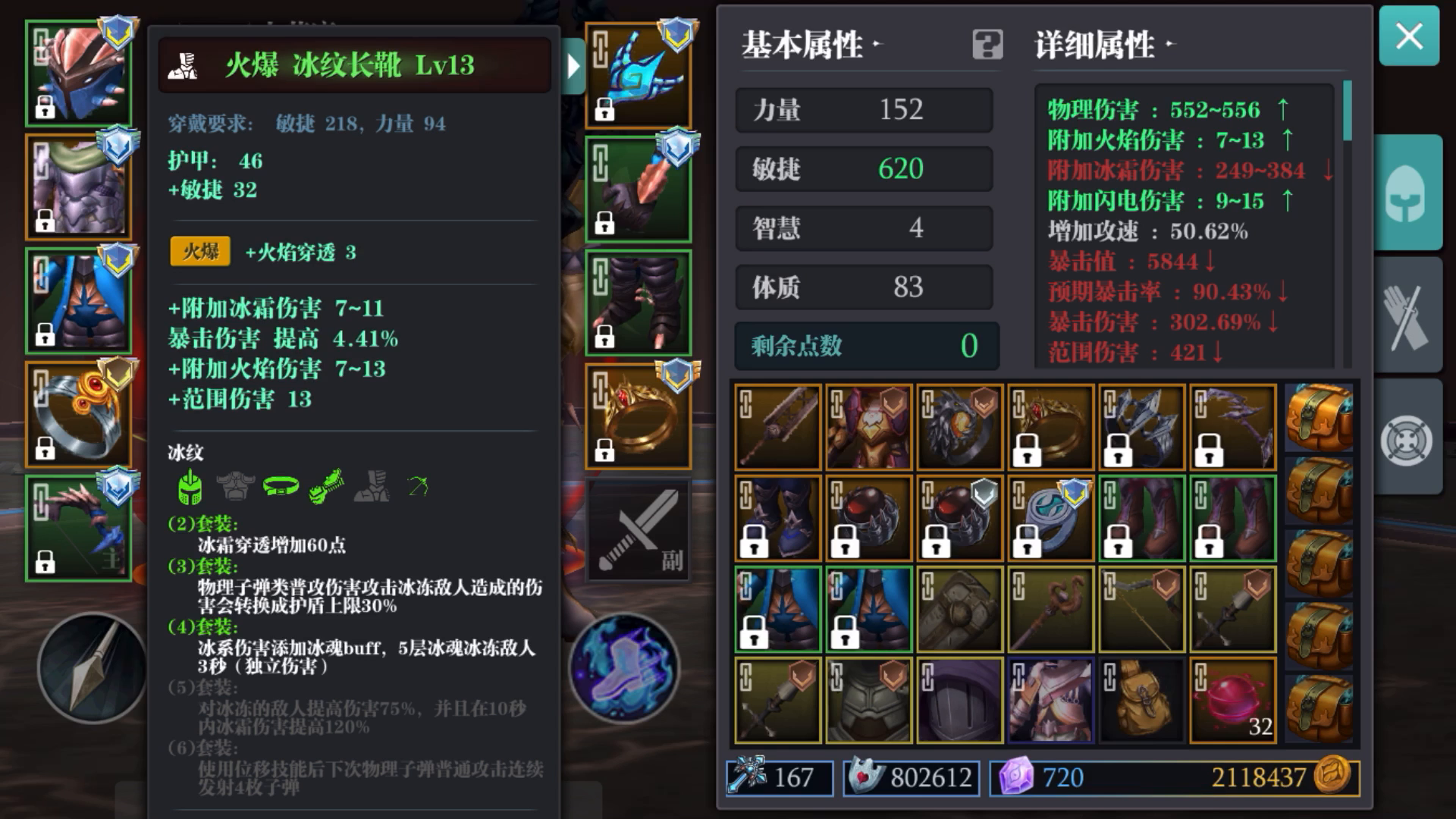
Task: Toggle lock on the equipped bow
Action: point(45,563)
